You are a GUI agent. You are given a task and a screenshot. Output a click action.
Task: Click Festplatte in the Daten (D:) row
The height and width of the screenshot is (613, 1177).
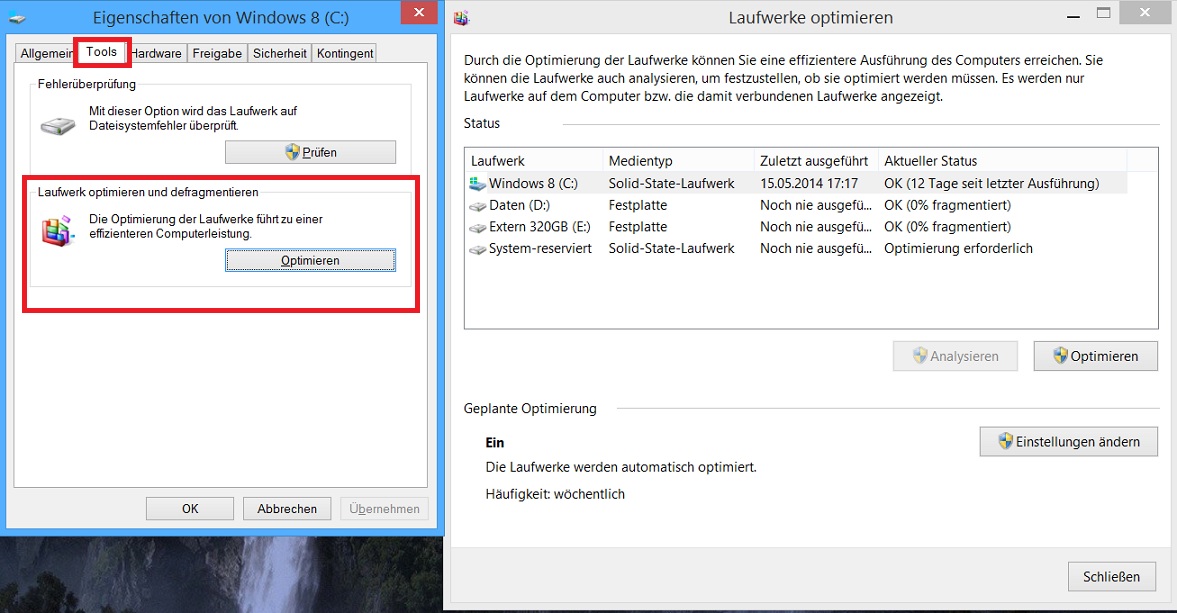(x=637, y=205)
